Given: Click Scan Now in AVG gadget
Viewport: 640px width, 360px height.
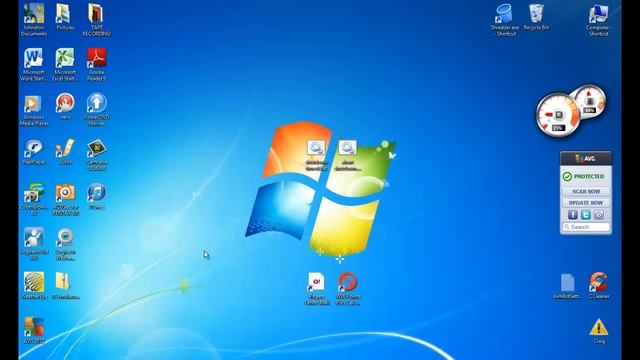Looking at the screenshot, I should pos(586,191).
